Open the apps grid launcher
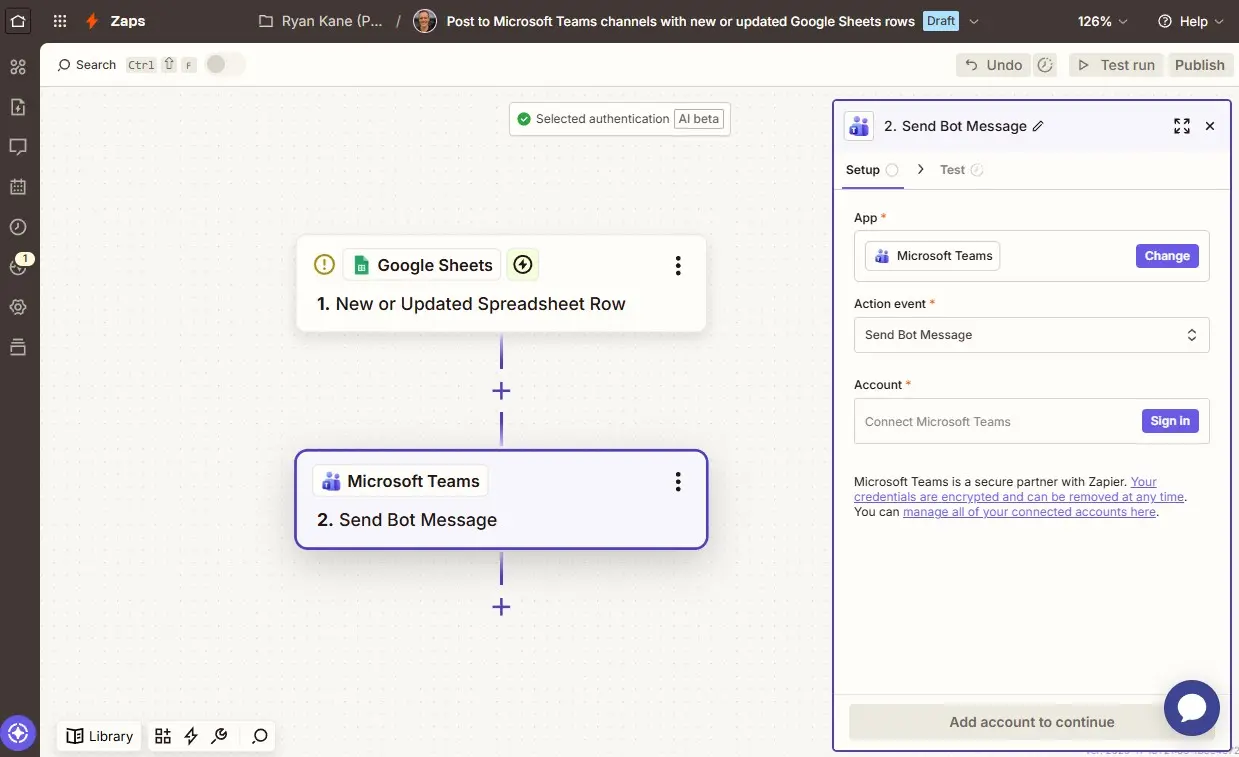Image resolution: width=1239 pixels, height=757 pixels. (60, 21)
